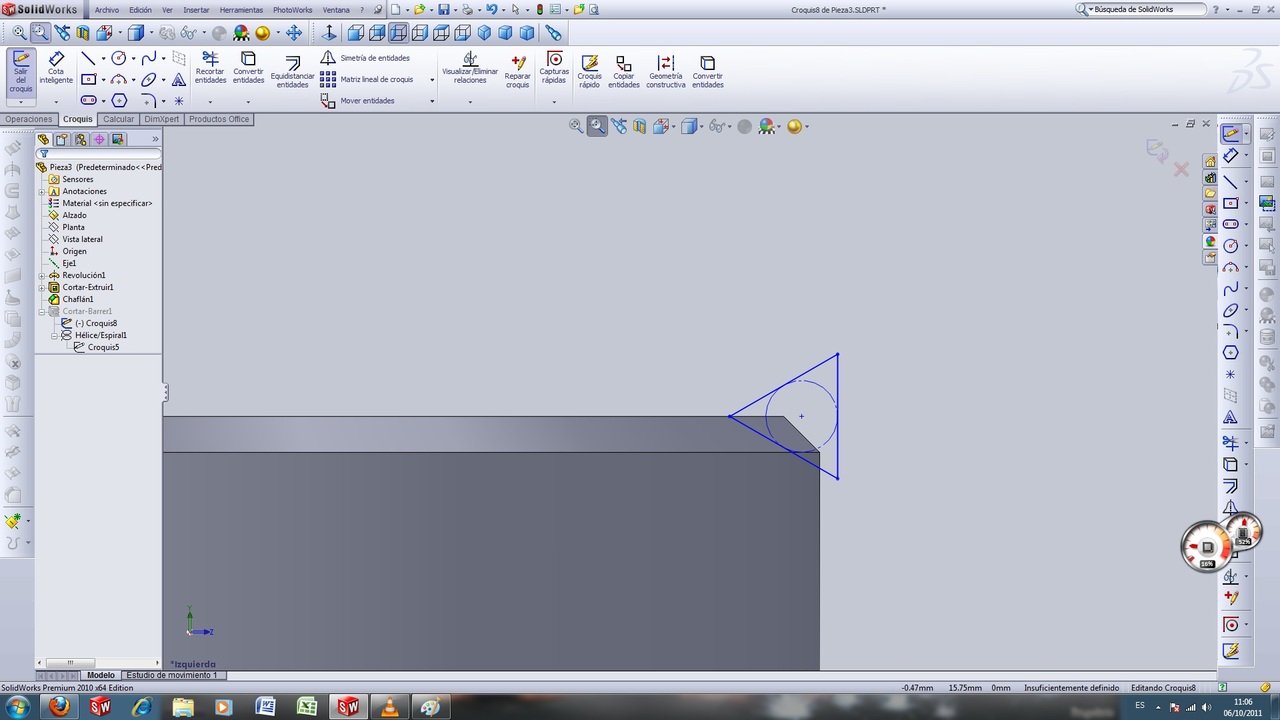Expand the Anotaciones tree node

42,191
